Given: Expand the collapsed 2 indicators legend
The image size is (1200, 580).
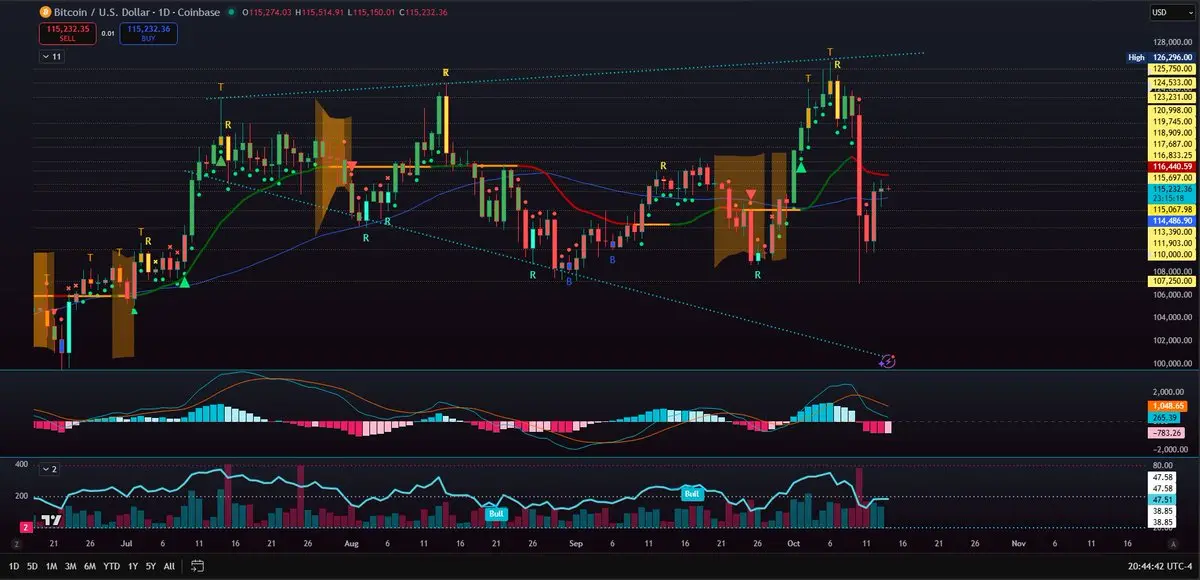Looking at the screenshot, I should [x=51, y=468].
